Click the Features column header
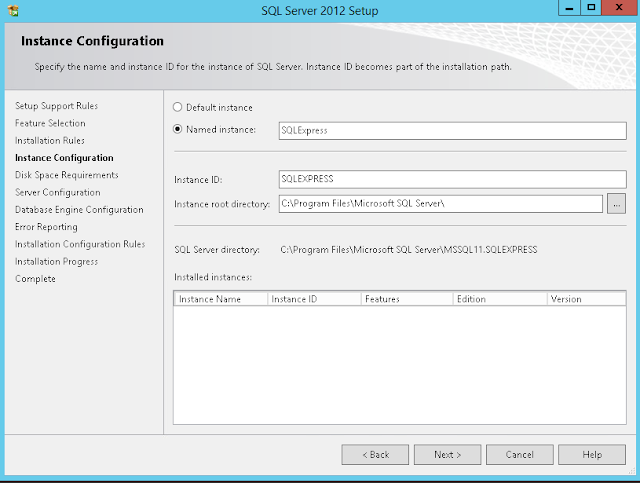The height and width of the screenshot is (483, 640). point(407,299)
